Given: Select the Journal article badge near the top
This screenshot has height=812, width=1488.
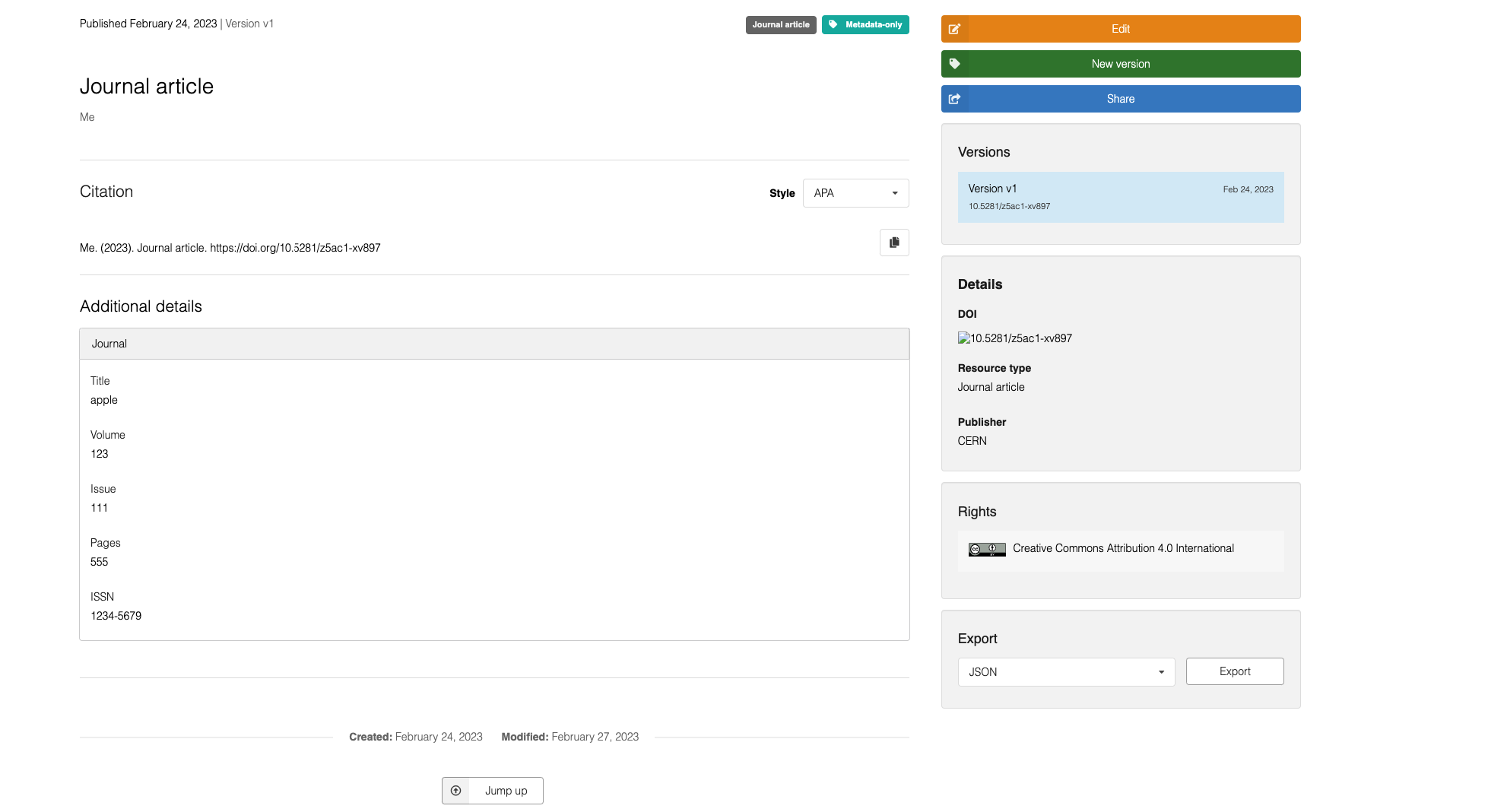Looking at the screenshot, I should tap(781, 24).
